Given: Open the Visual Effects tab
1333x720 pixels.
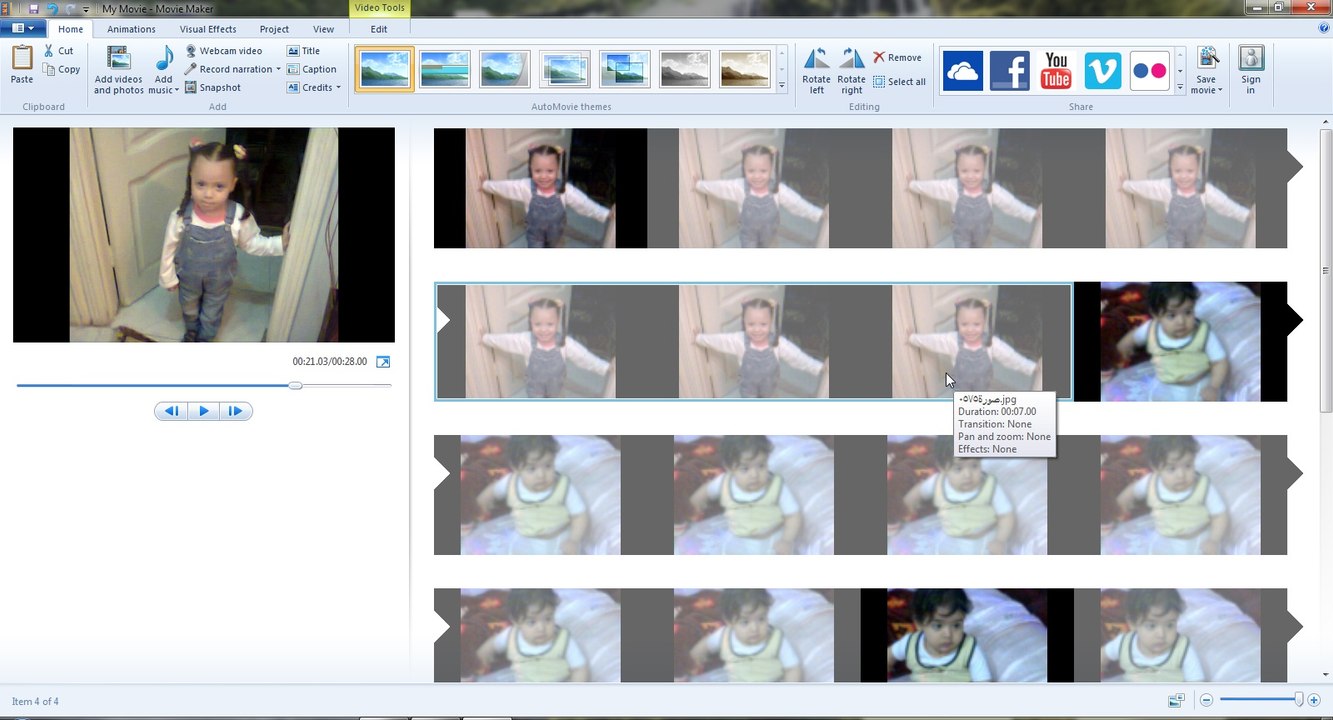Looking at the screenshot, I should [x=208, y=29].
